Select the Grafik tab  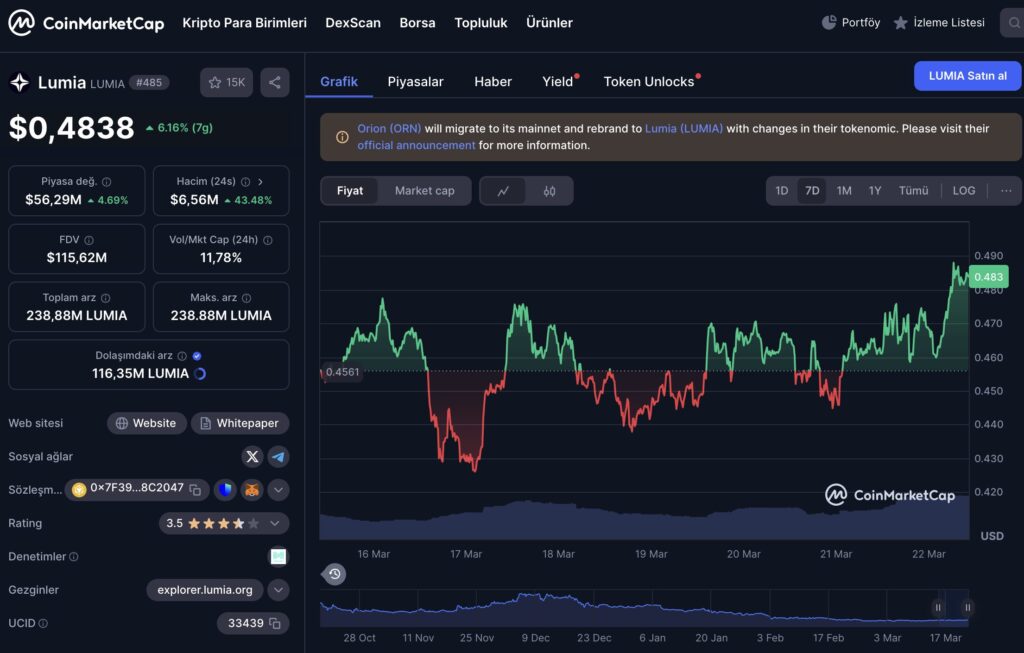pyautogui.click(x=339, y=82)
